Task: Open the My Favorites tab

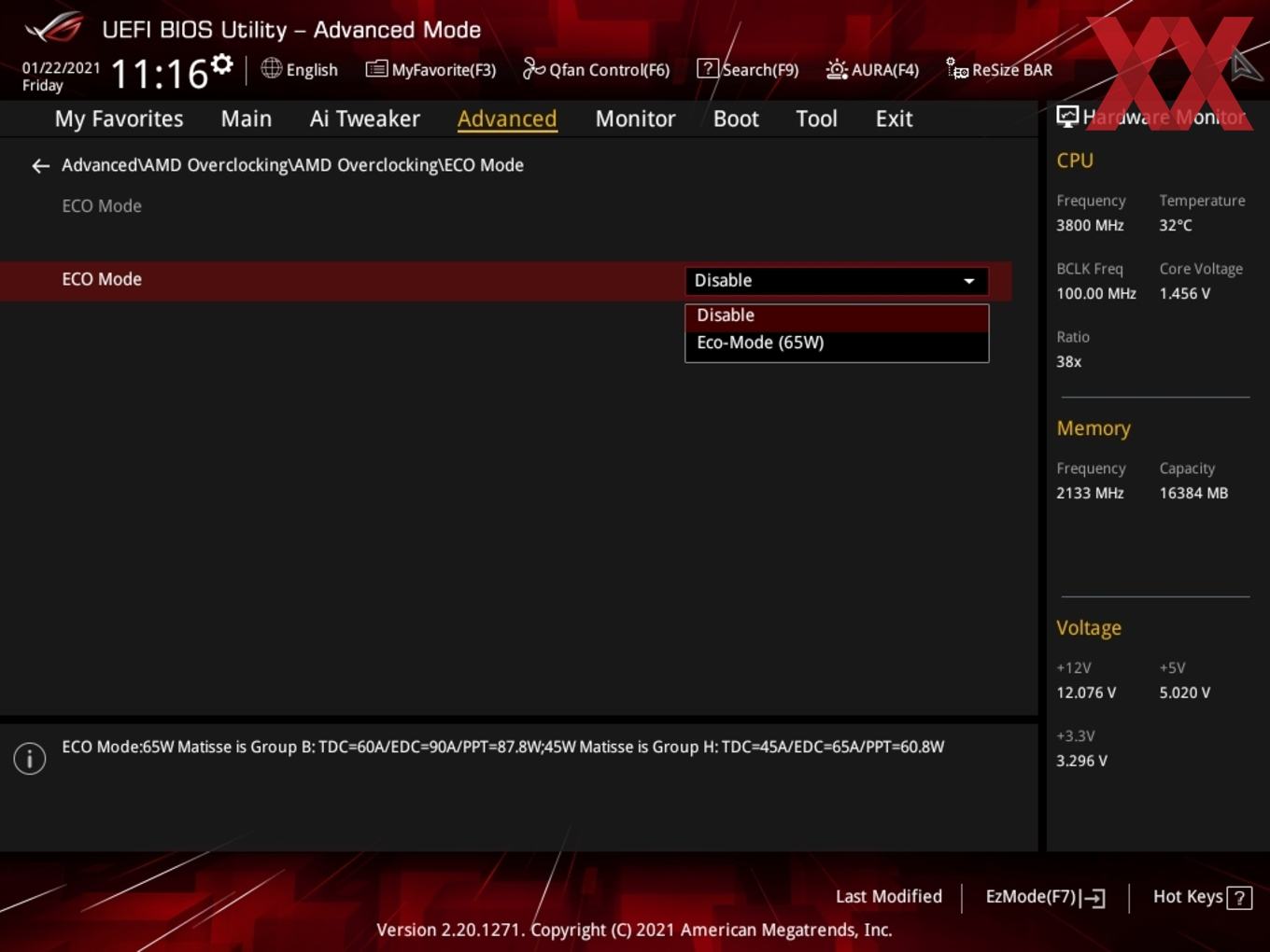Action: coord(119,119)
